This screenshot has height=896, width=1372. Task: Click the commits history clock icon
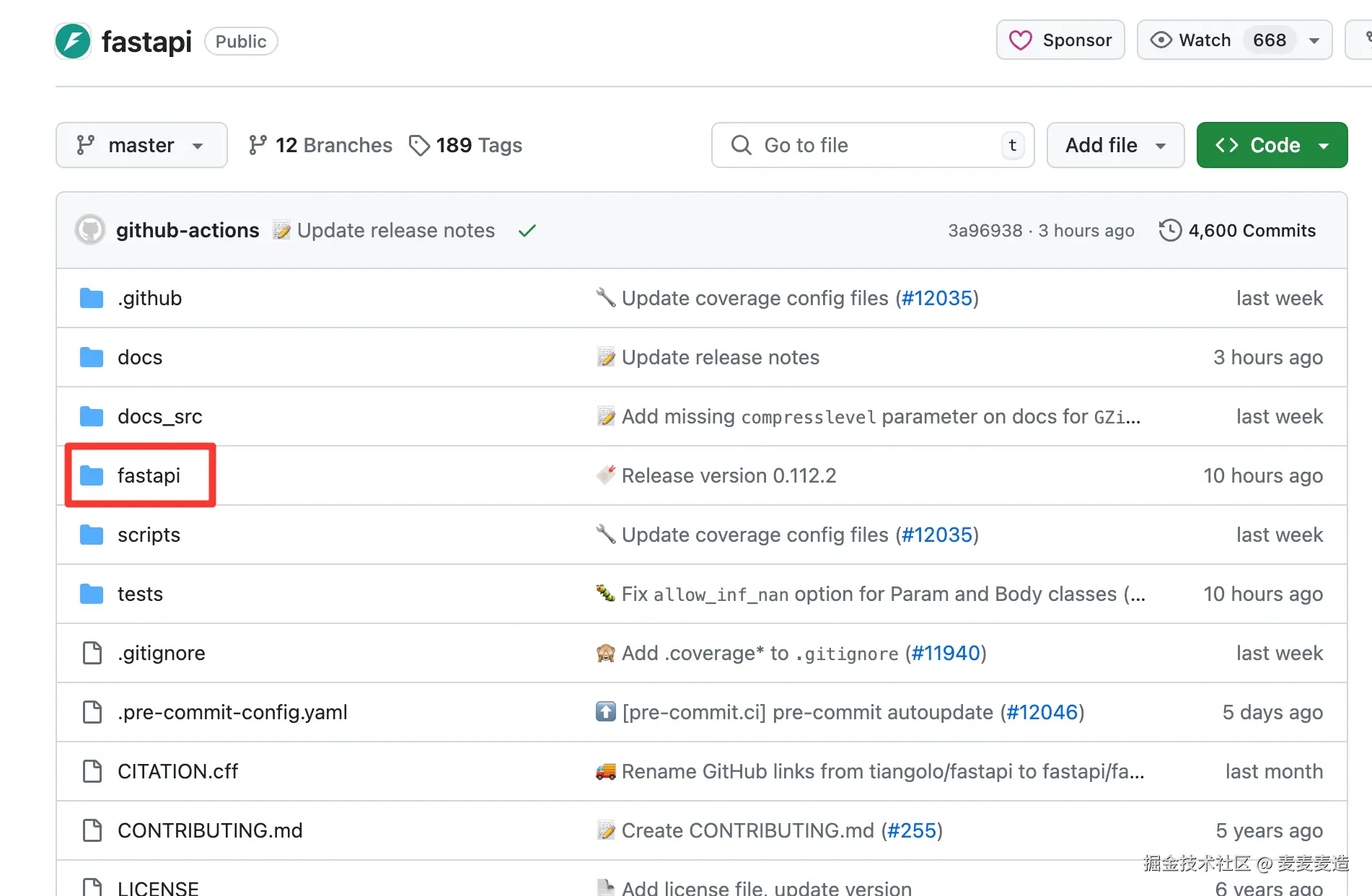pos(1170,230)
